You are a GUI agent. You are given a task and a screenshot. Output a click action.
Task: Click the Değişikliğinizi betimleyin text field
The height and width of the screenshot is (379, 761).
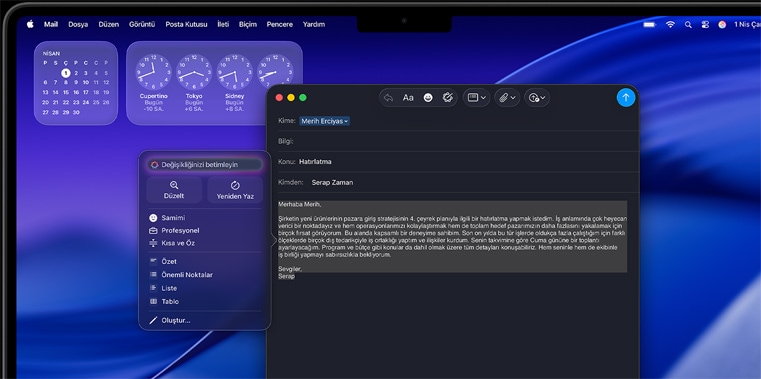pyautogui.click(x=204, y=165)
